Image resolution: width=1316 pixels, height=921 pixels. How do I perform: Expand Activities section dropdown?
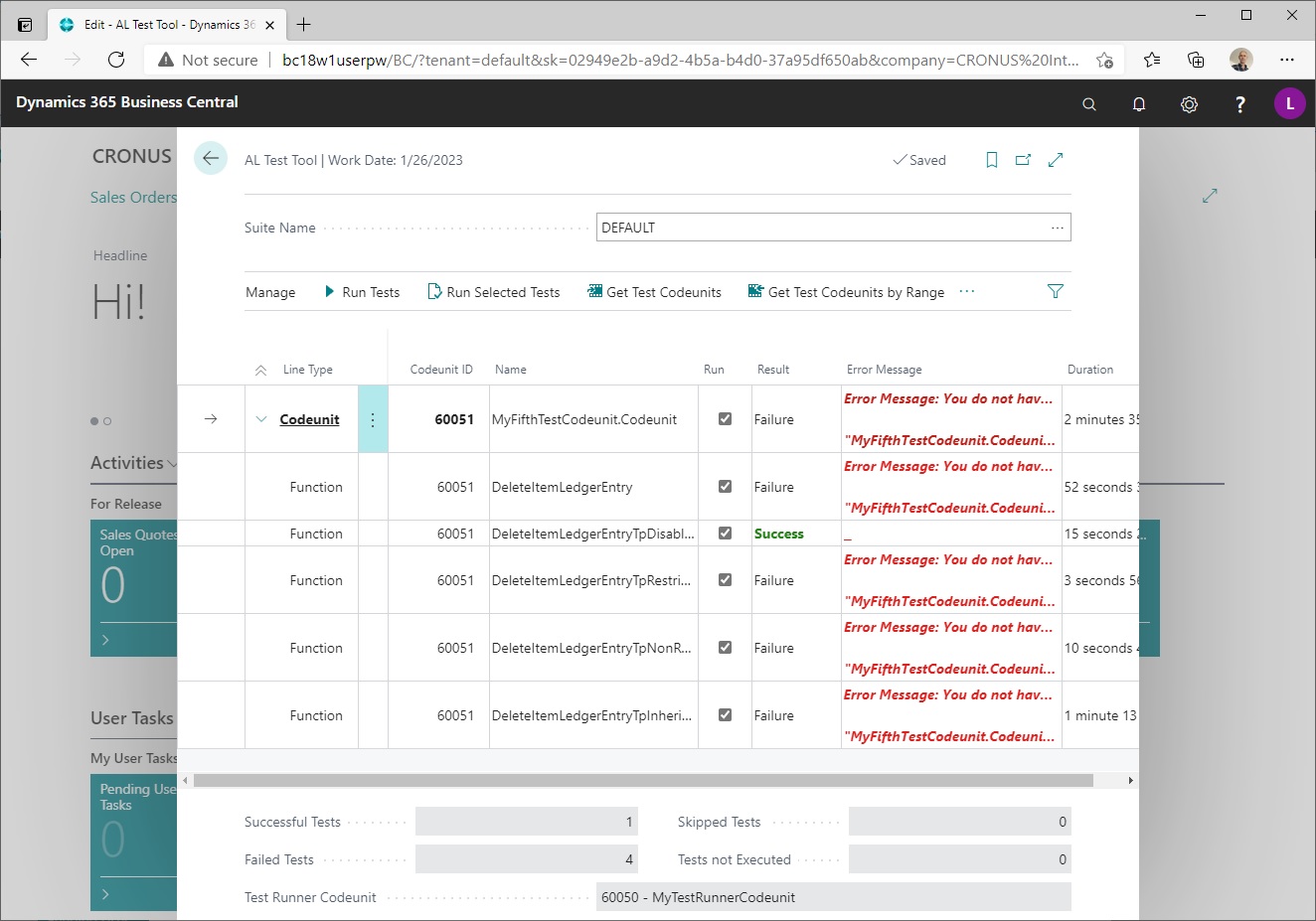(173, 464)
